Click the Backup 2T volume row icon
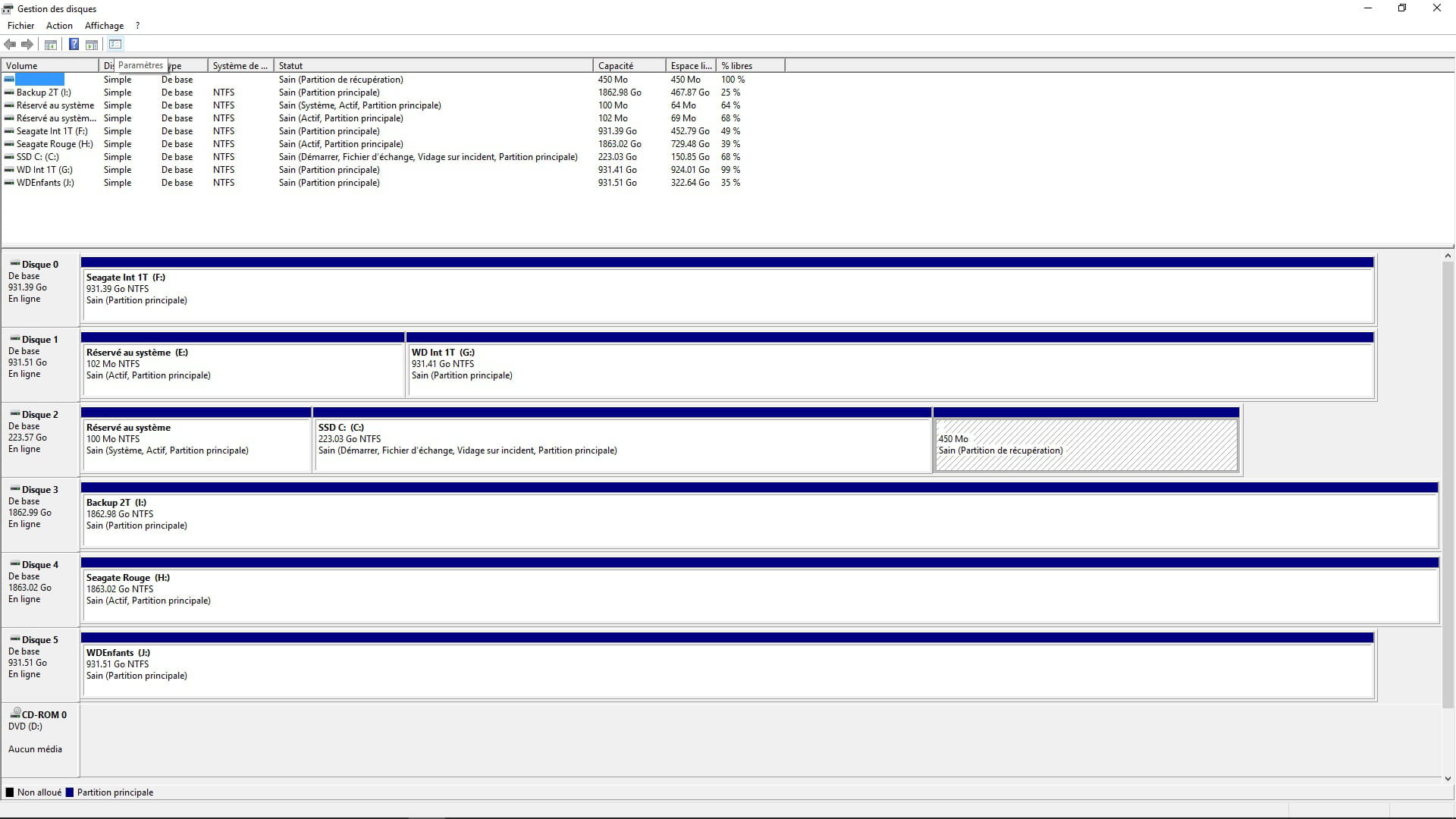 point(9,93)
